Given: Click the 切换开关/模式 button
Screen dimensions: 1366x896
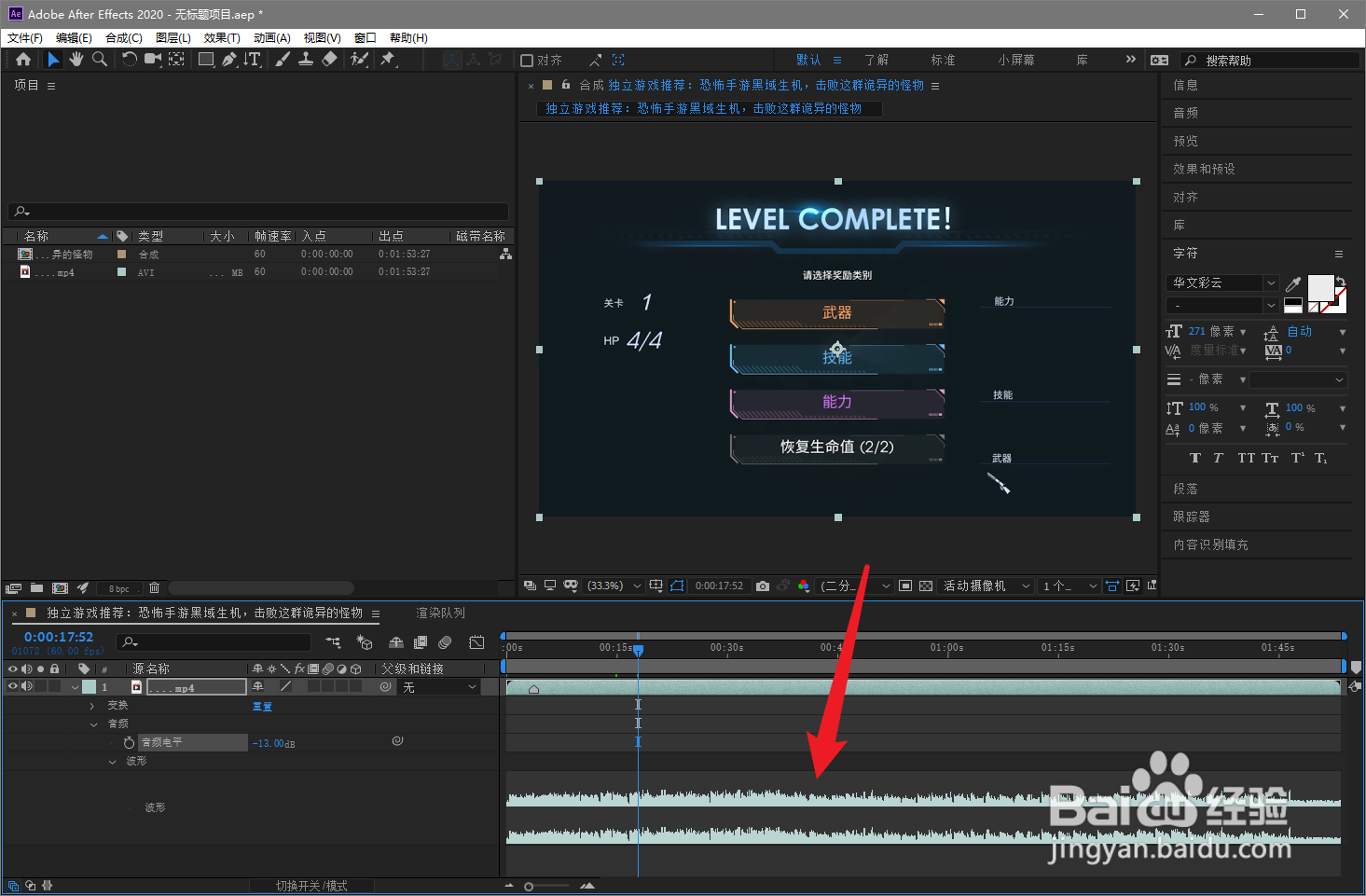Looking at the screenshot, I should coord(311,886).
